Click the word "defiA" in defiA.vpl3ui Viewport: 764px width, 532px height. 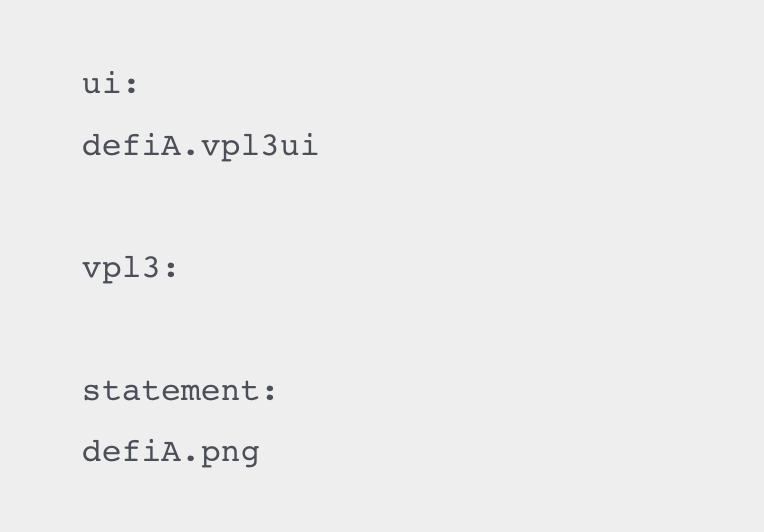(131, 146)
